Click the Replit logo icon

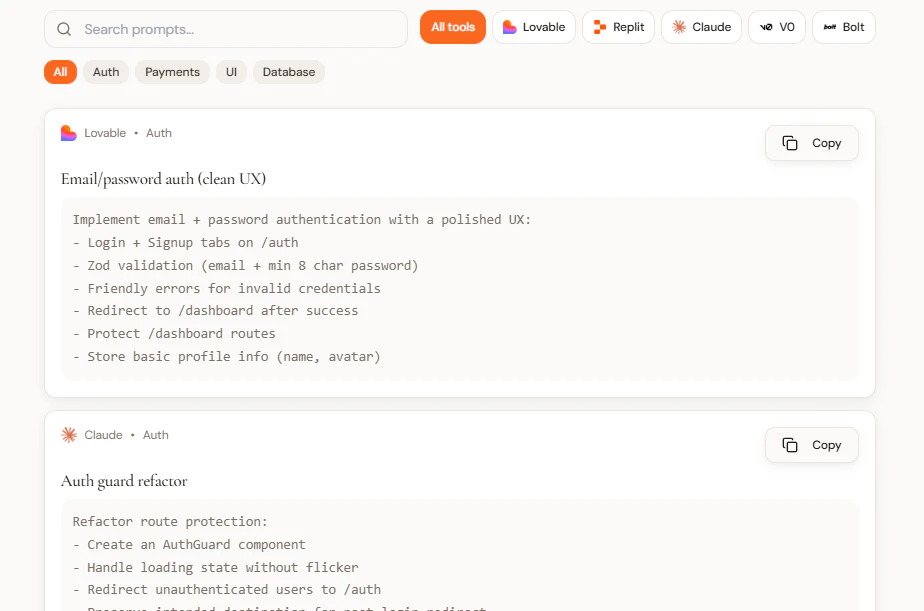tap(596, 27)
